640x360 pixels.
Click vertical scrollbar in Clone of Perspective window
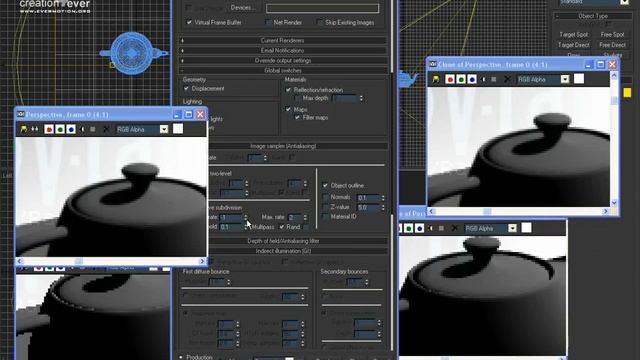click(614, 139)
